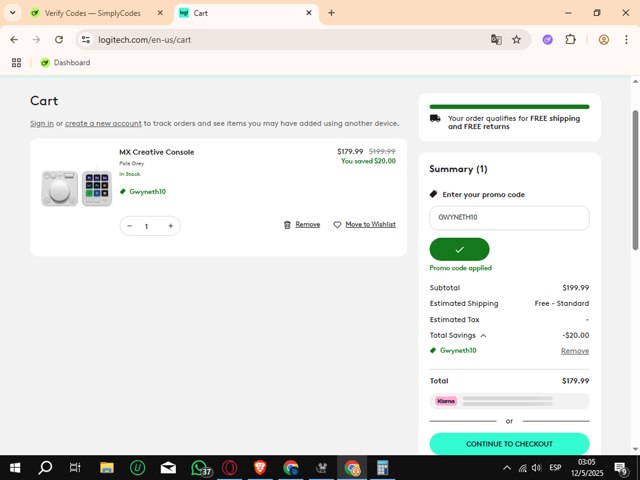Image resolution: width=640 pixels, height=480 pixels.
Task: Click the Promo code applied message
Action: pos(460,268)
